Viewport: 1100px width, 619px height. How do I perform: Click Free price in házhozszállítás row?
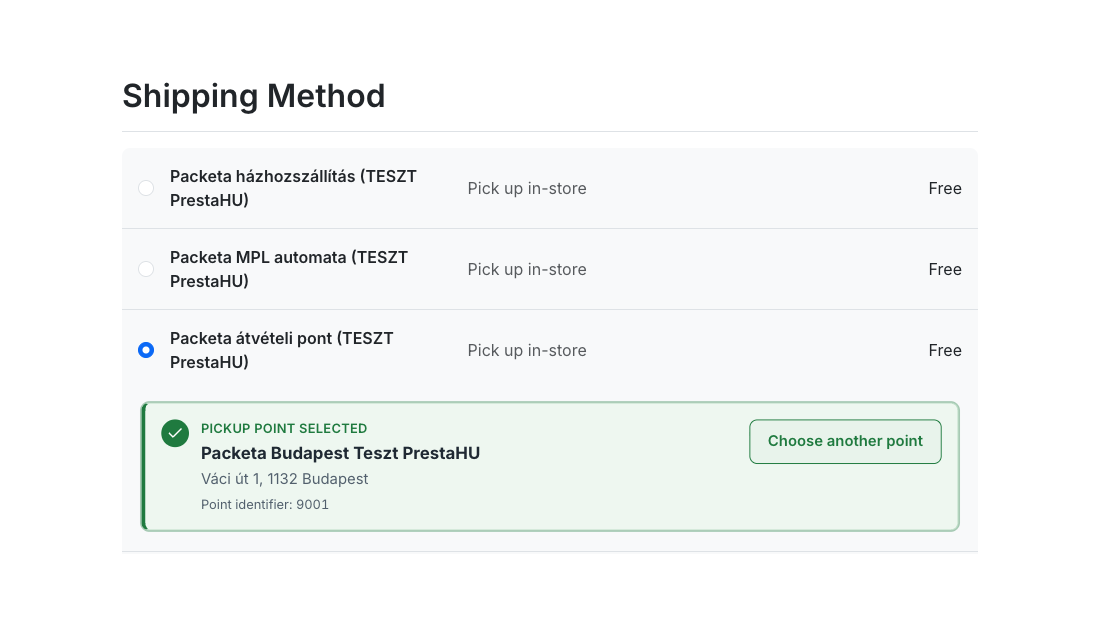[x=945, y=188]
